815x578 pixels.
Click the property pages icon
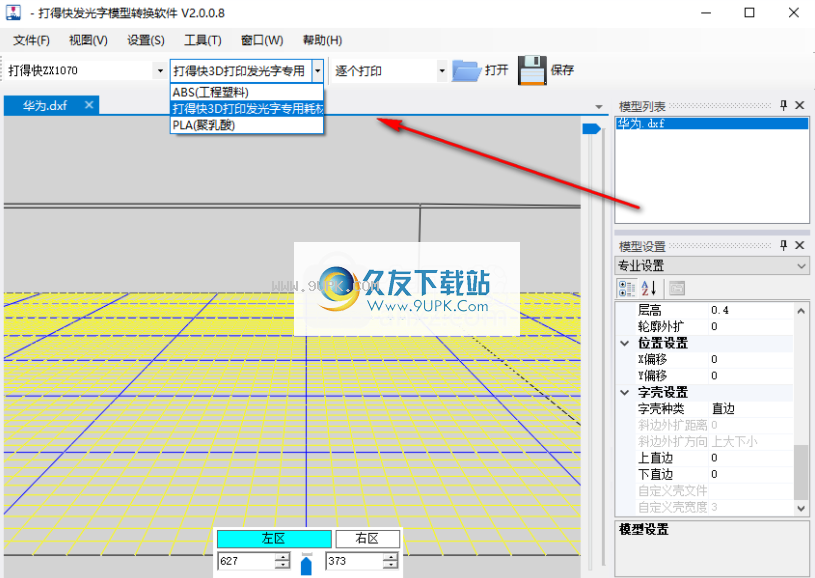[677, 288]
